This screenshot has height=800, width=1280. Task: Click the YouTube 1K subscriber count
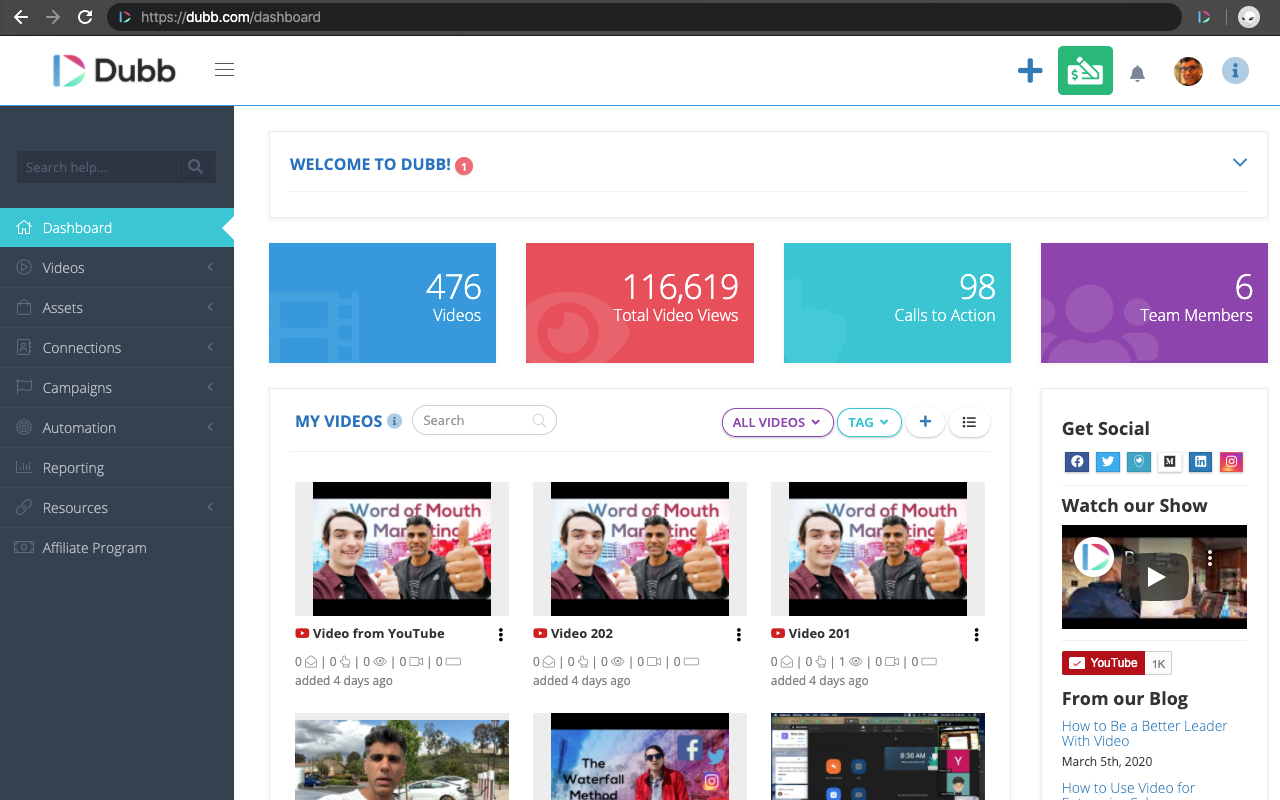click(x=1158, y=663)
